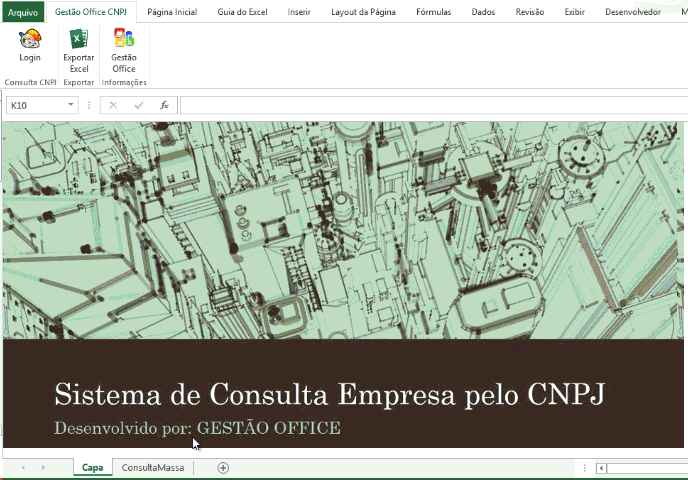Image resolution: width=688 pixels, height=480 pixels.
Task: Click horizontal scrollbar left arrow
Action: (x=601, y=468)
